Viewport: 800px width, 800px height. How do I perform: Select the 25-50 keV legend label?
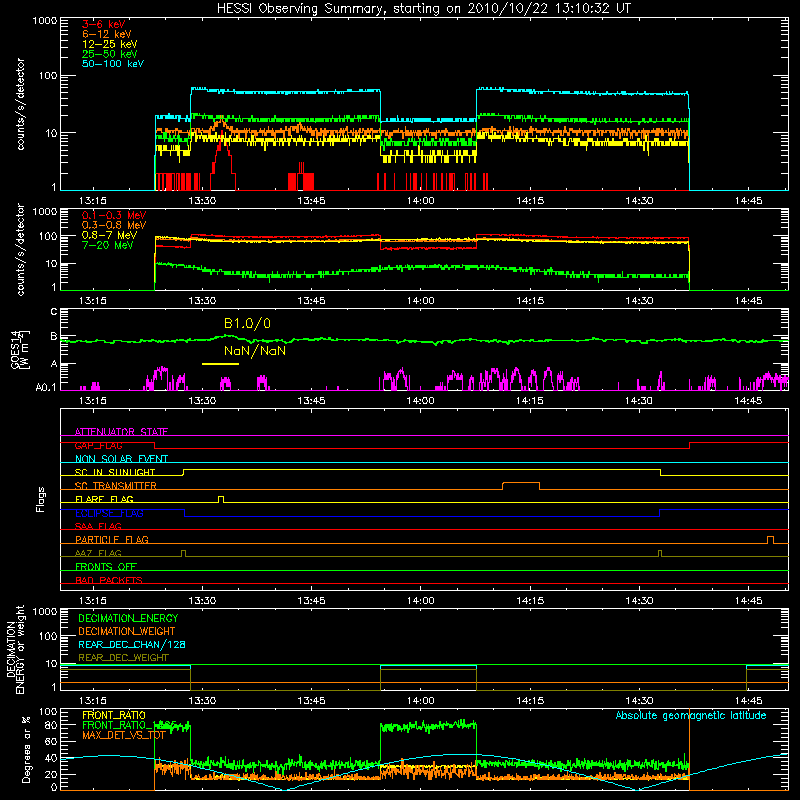(110, 54)
